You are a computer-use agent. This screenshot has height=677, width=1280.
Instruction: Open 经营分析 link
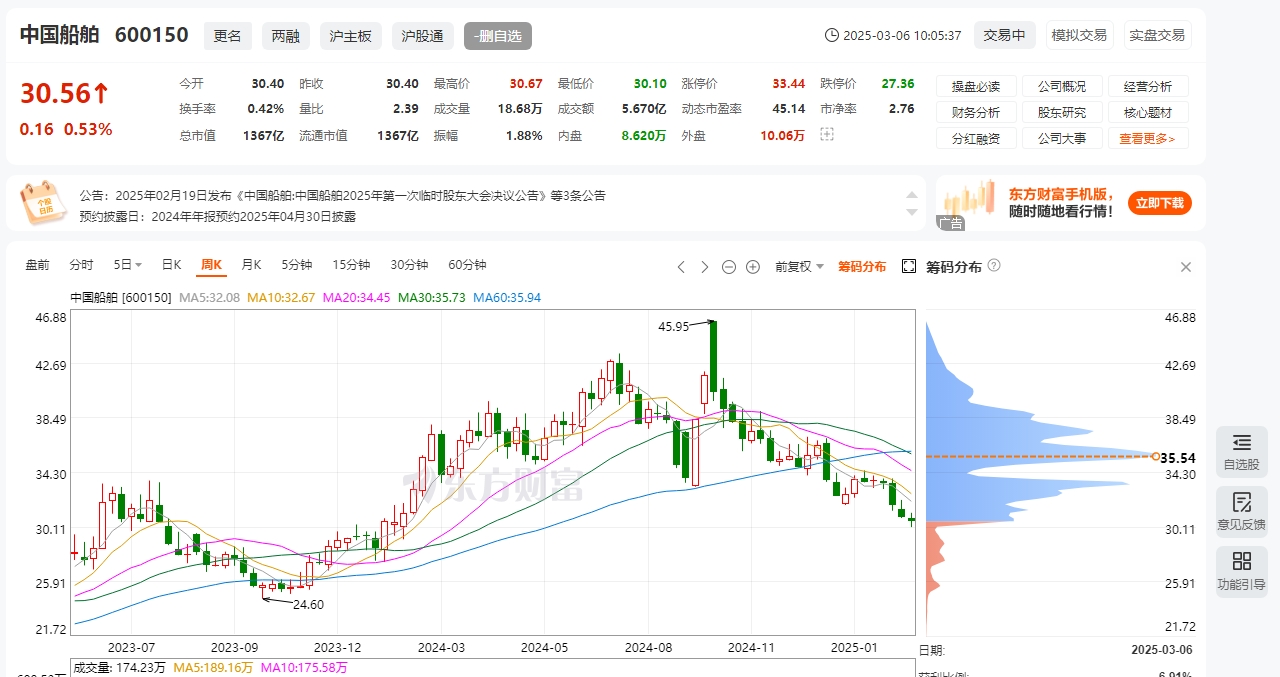[x=1148, y=87]
